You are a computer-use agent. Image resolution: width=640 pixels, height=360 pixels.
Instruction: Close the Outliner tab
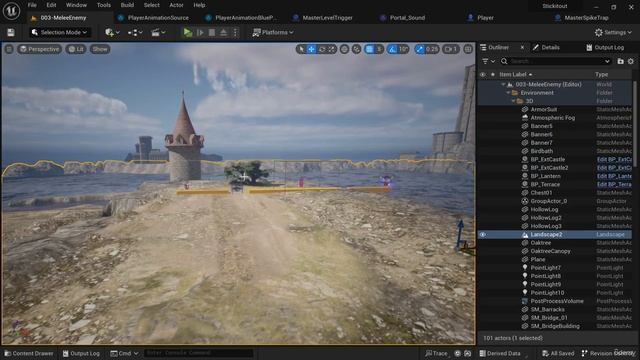pos(522,47)
